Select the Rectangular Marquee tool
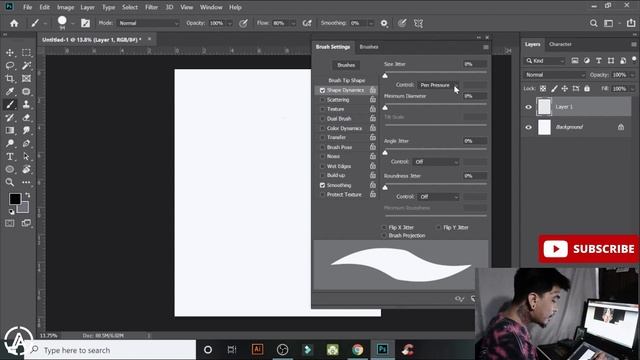The width and height of the screenshot is (640, 360). pos(27,53)
